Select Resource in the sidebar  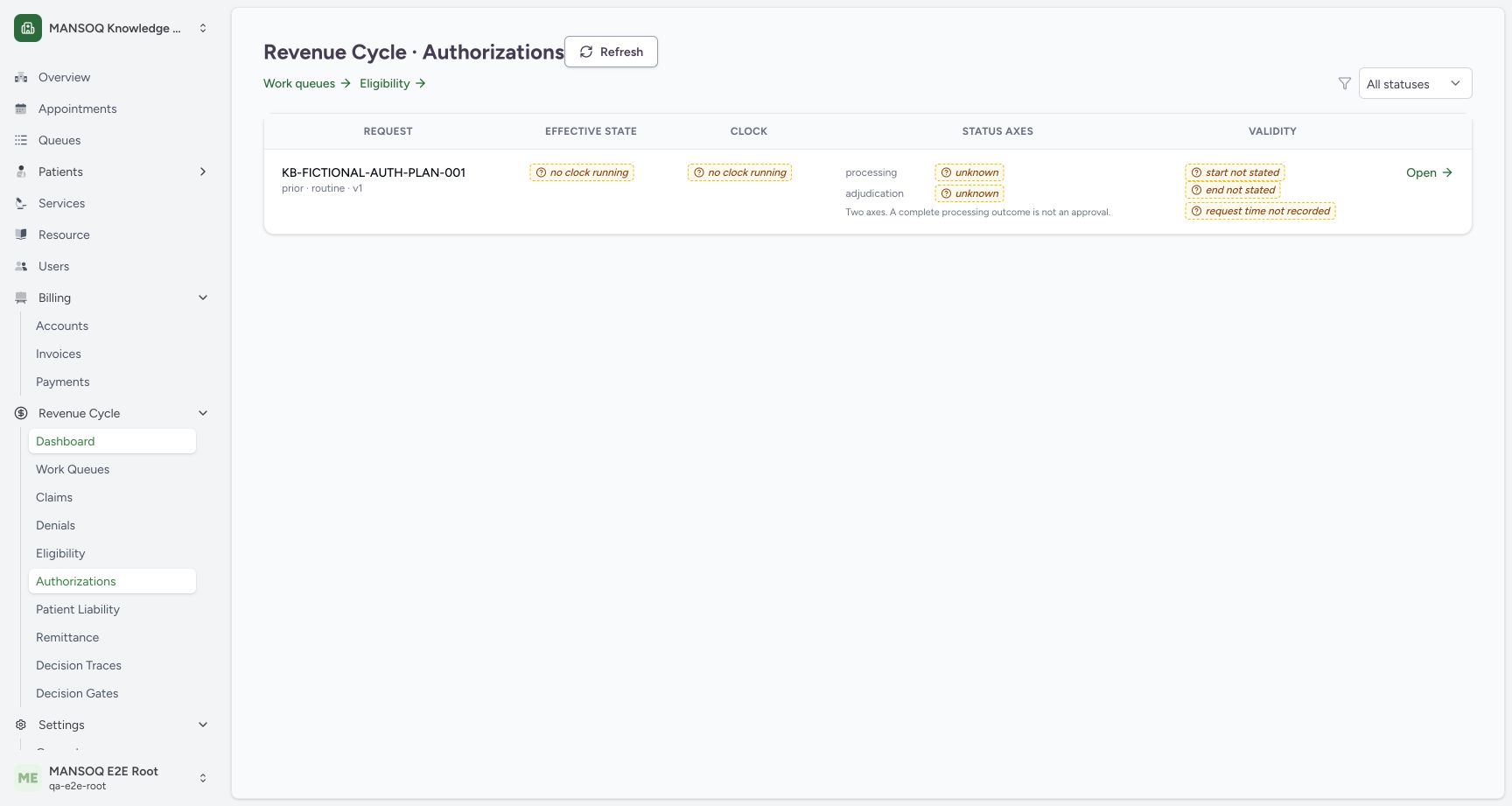point(64,235)
